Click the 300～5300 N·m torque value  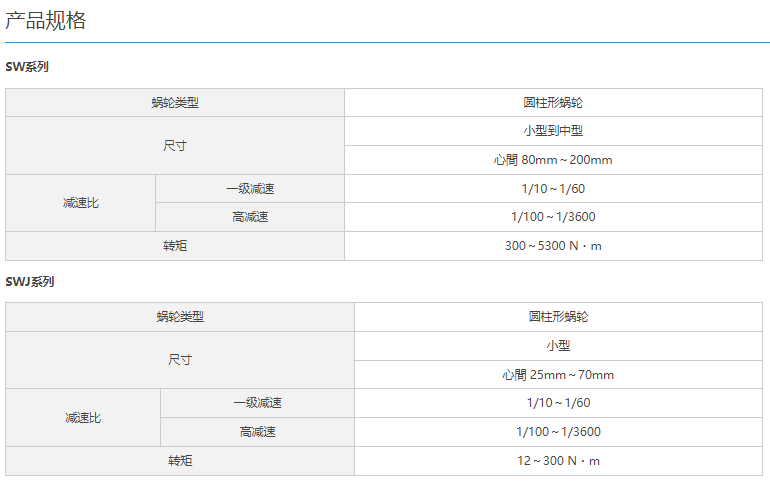click(553, 246)
